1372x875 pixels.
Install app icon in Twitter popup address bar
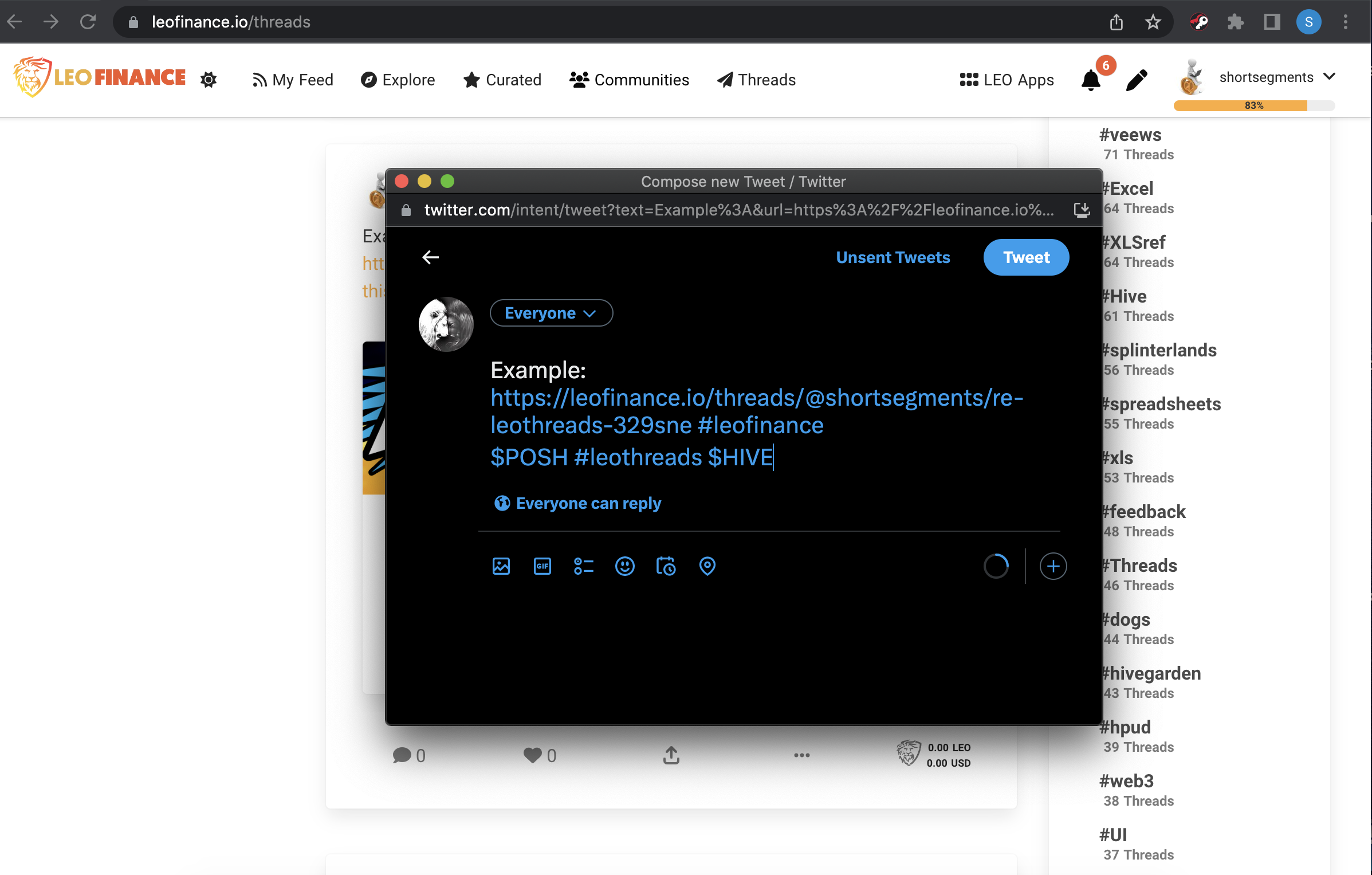click(1081, 210)
